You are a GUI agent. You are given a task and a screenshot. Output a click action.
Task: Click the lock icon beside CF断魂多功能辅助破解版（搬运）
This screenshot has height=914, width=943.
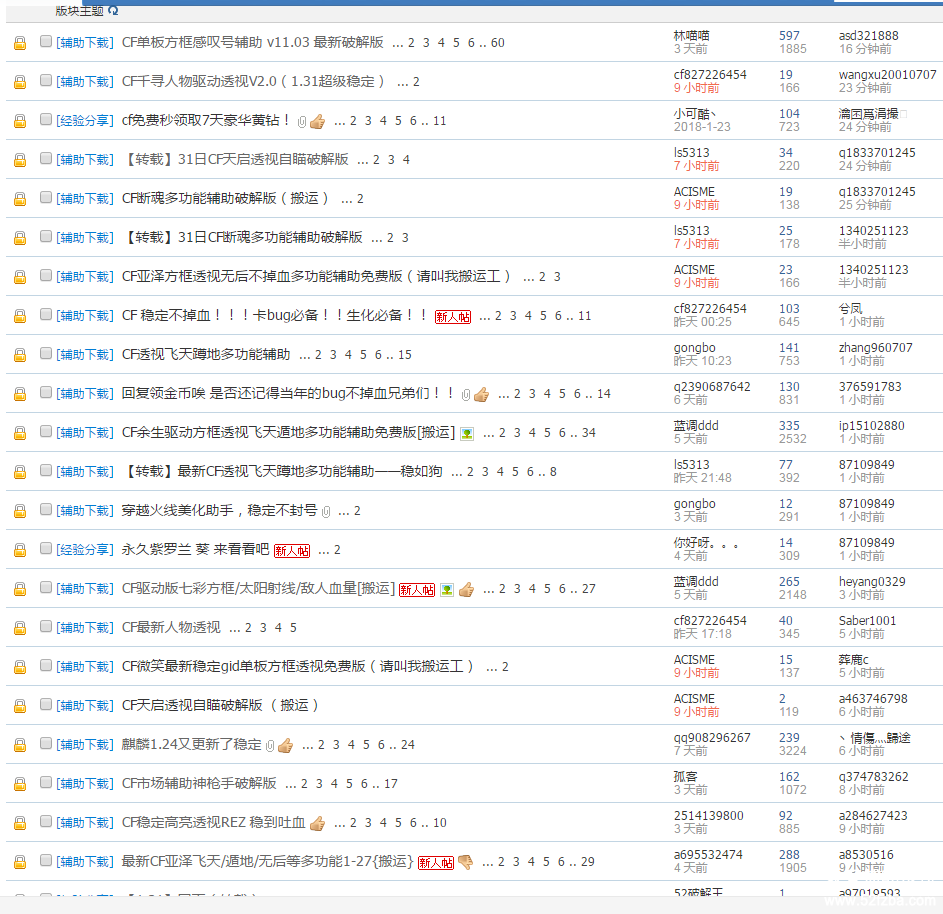pos(20,198)
